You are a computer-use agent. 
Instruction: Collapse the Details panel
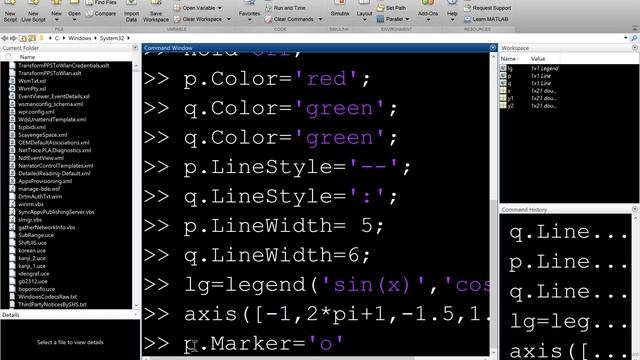[x=136, y=315]
